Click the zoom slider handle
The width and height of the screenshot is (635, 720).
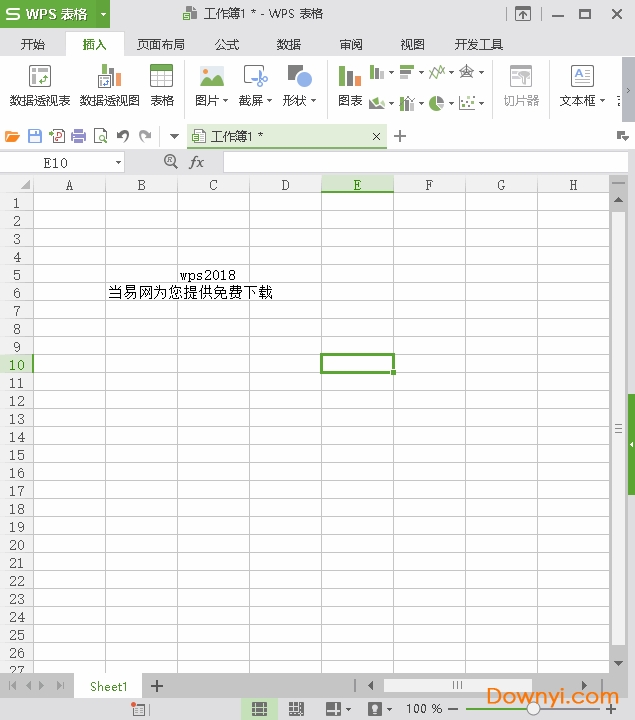[533, 708]
